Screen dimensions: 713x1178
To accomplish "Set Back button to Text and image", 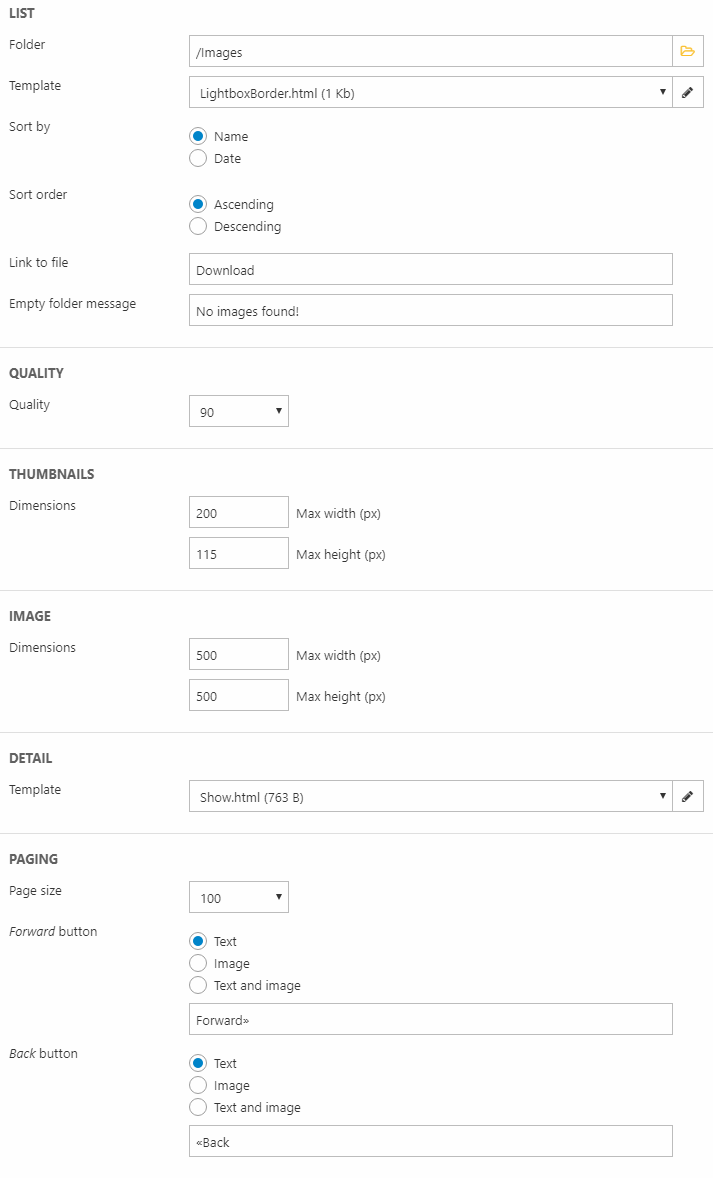I will 198,1108.
